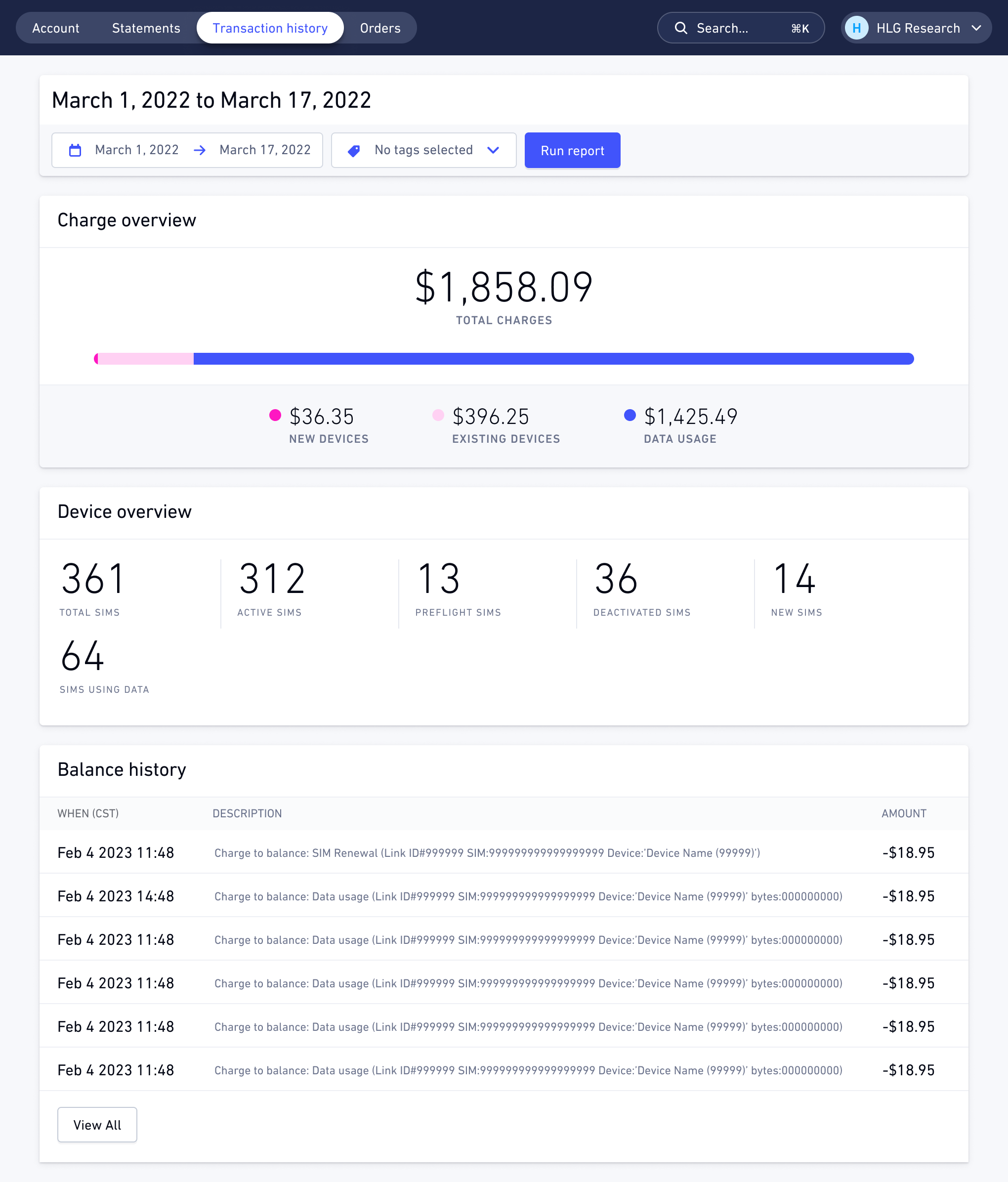Click the DESCRIPTION column header
The height and width of the screenshot is (1182, 1008).
(247, 813)
